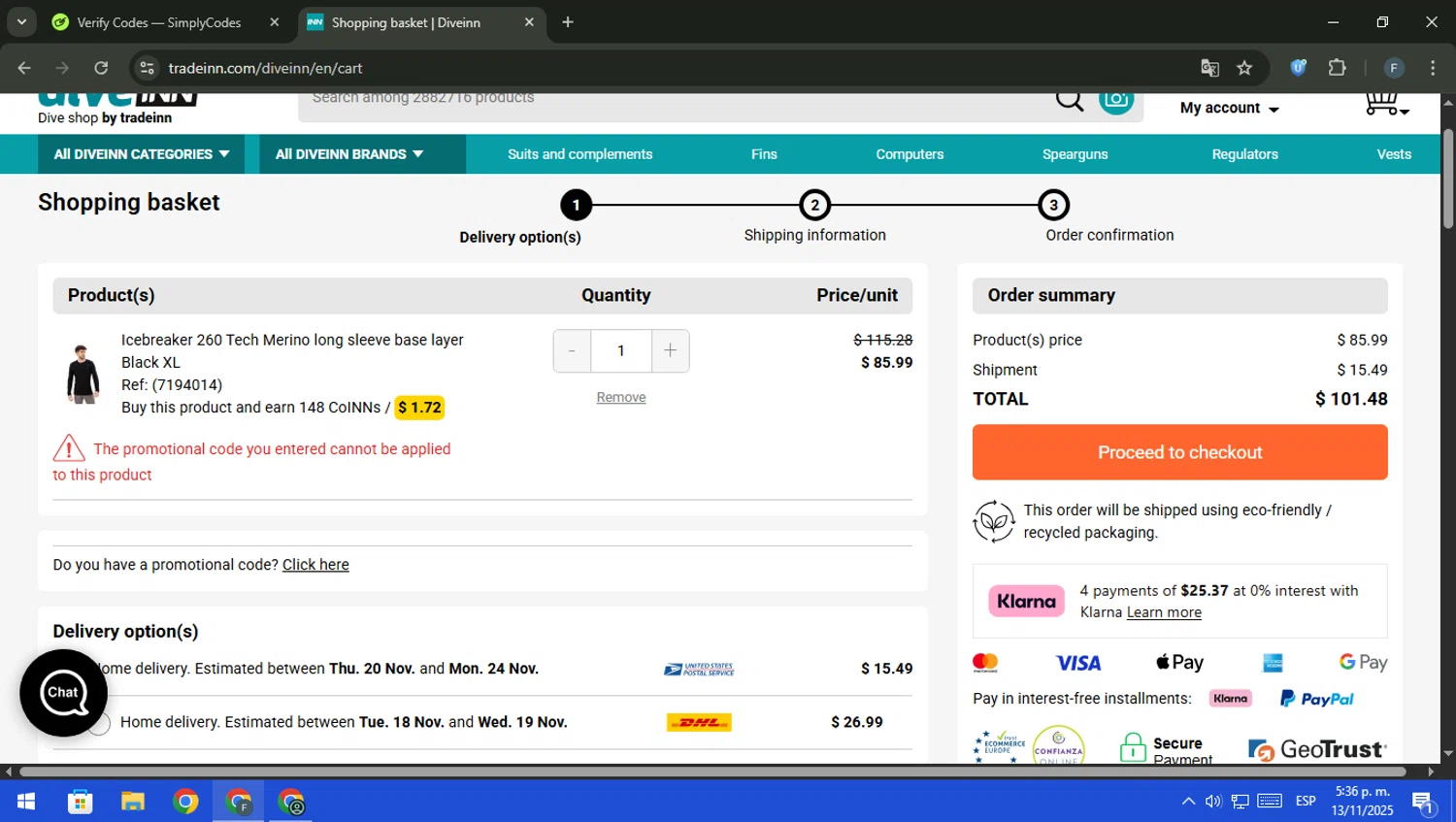Open My account dropdown

click(1229, 108)
